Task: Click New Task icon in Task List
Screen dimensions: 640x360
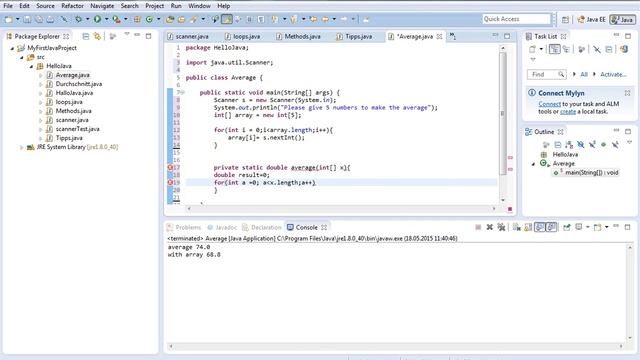Action: 532,49
